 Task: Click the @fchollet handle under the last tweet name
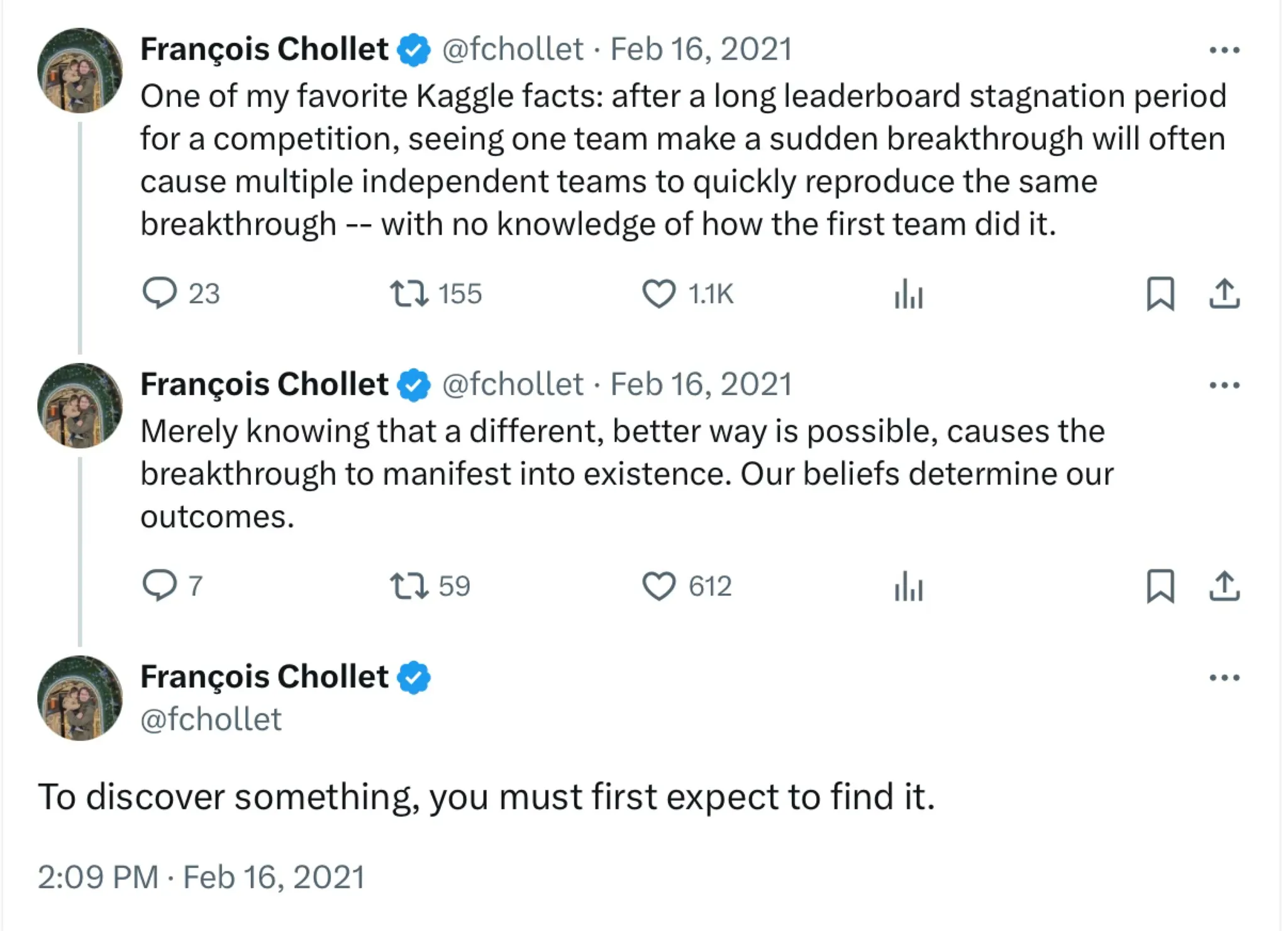pyautogui.click(x=211, y=719)
